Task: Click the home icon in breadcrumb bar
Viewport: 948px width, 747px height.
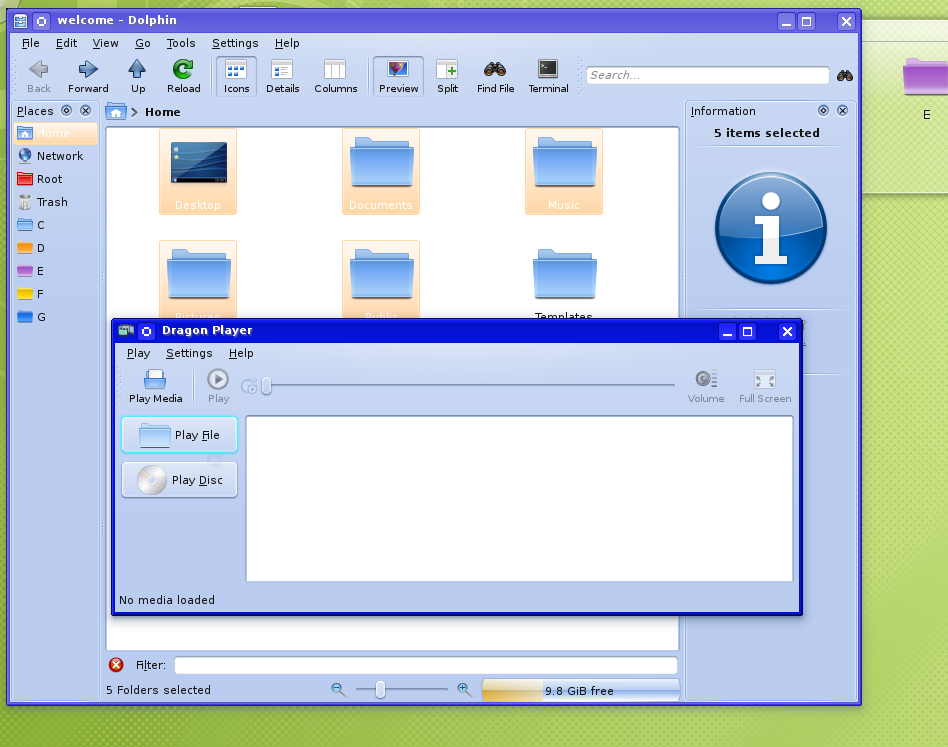Action: 115,112
